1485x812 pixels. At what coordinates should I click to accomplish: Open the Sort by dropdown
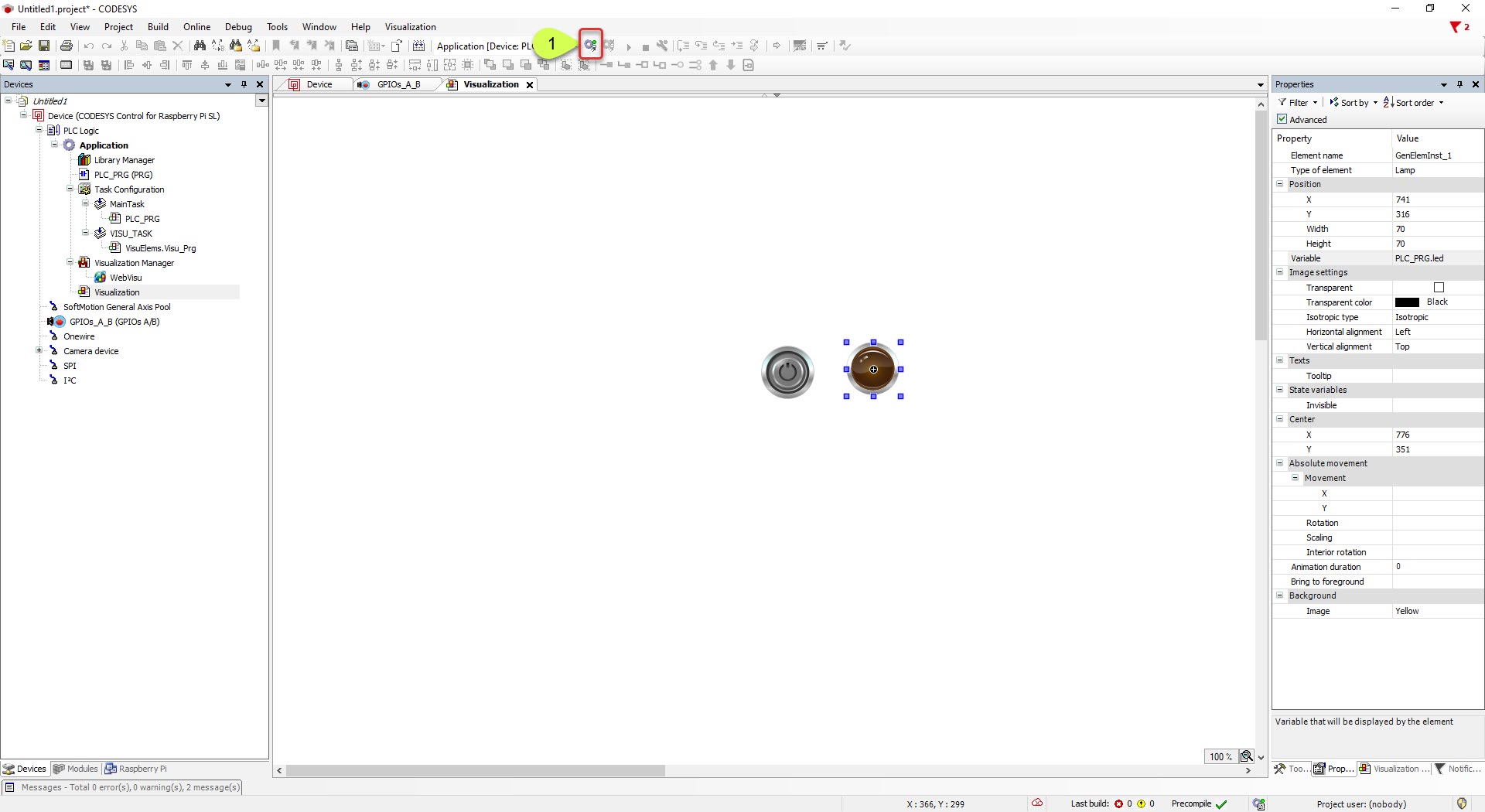click(1354, 103)
